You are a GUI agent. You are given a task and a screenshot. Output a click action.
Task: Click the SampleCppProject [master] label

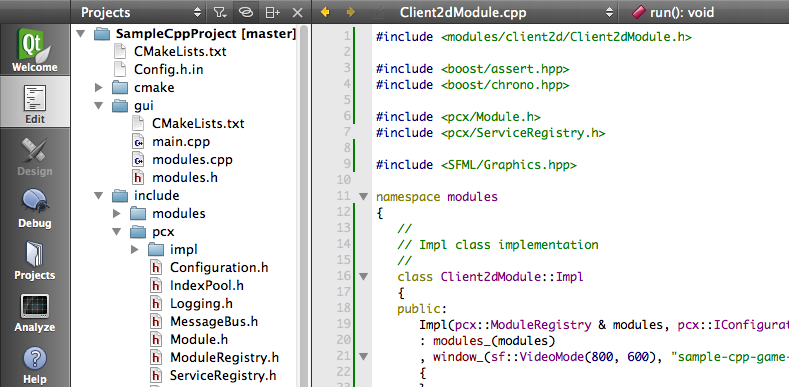tap(206, 34)
